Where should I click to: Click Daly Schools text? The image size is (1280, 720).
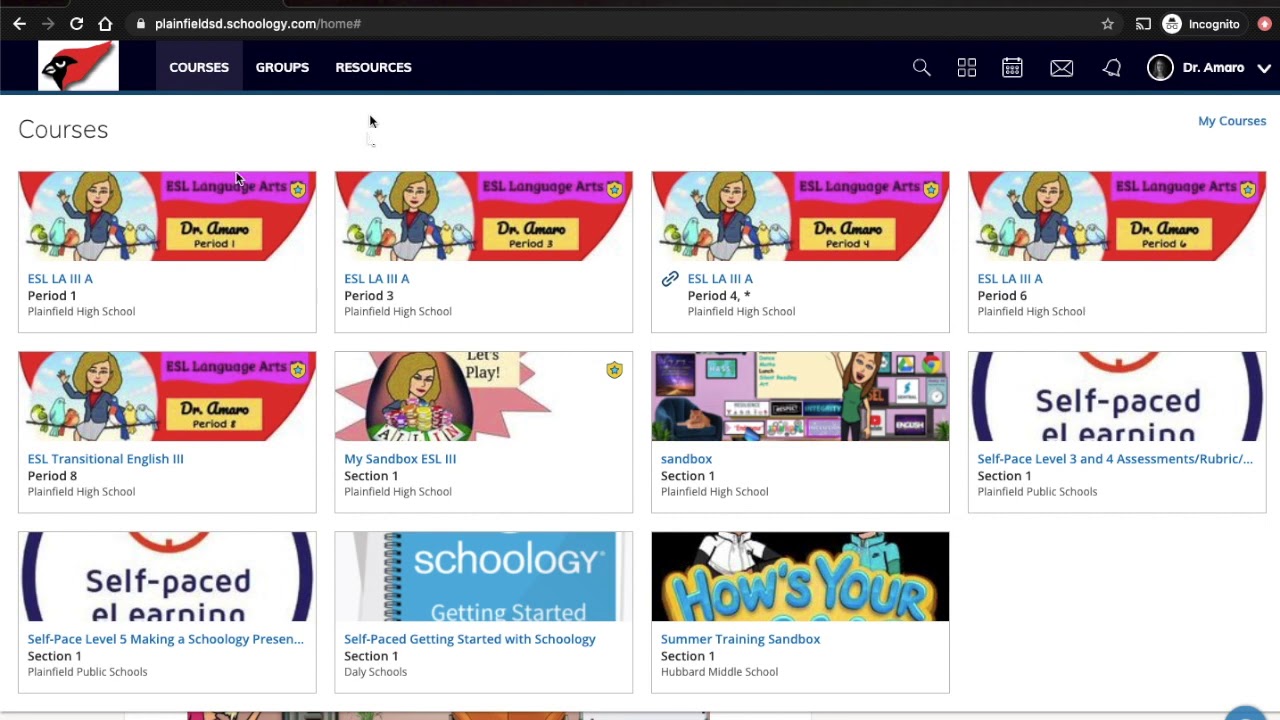point(375,672)
